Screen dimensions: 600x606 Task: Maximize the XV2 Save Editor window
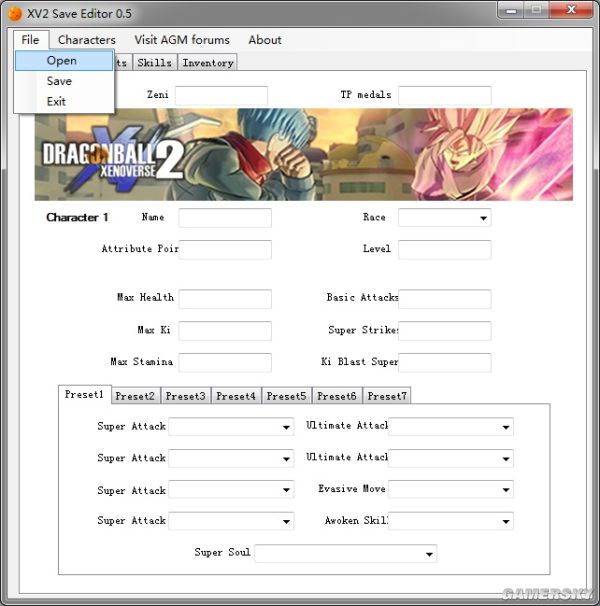tap(536, 10)
